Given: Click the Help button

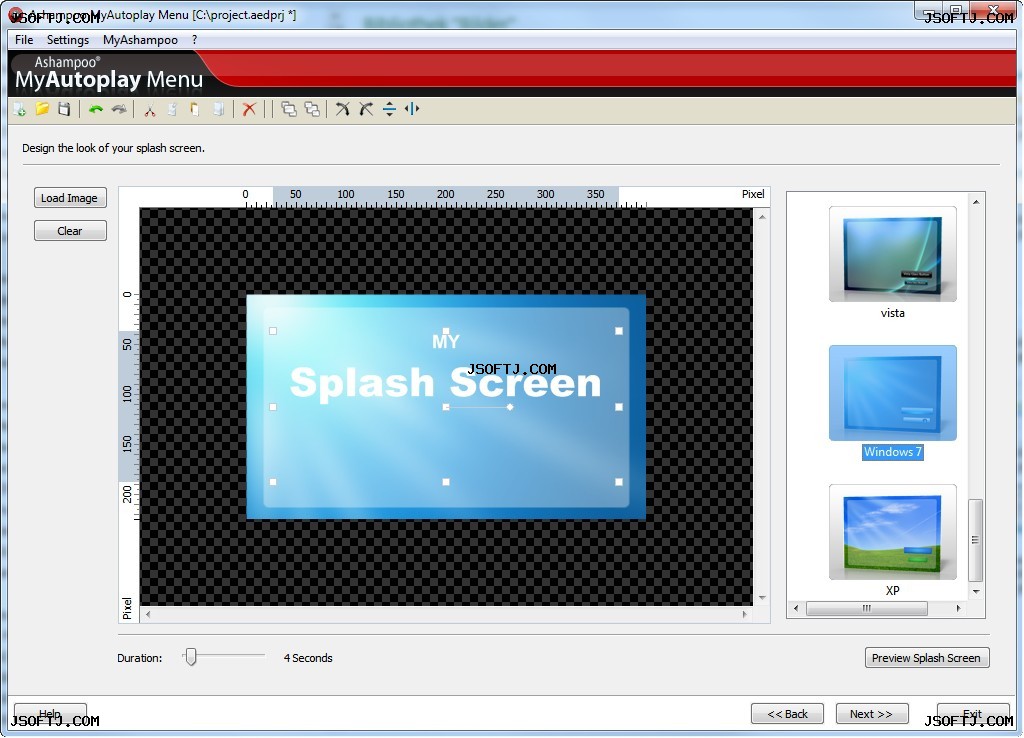Looking at the screenshot, I should point(50,714).
